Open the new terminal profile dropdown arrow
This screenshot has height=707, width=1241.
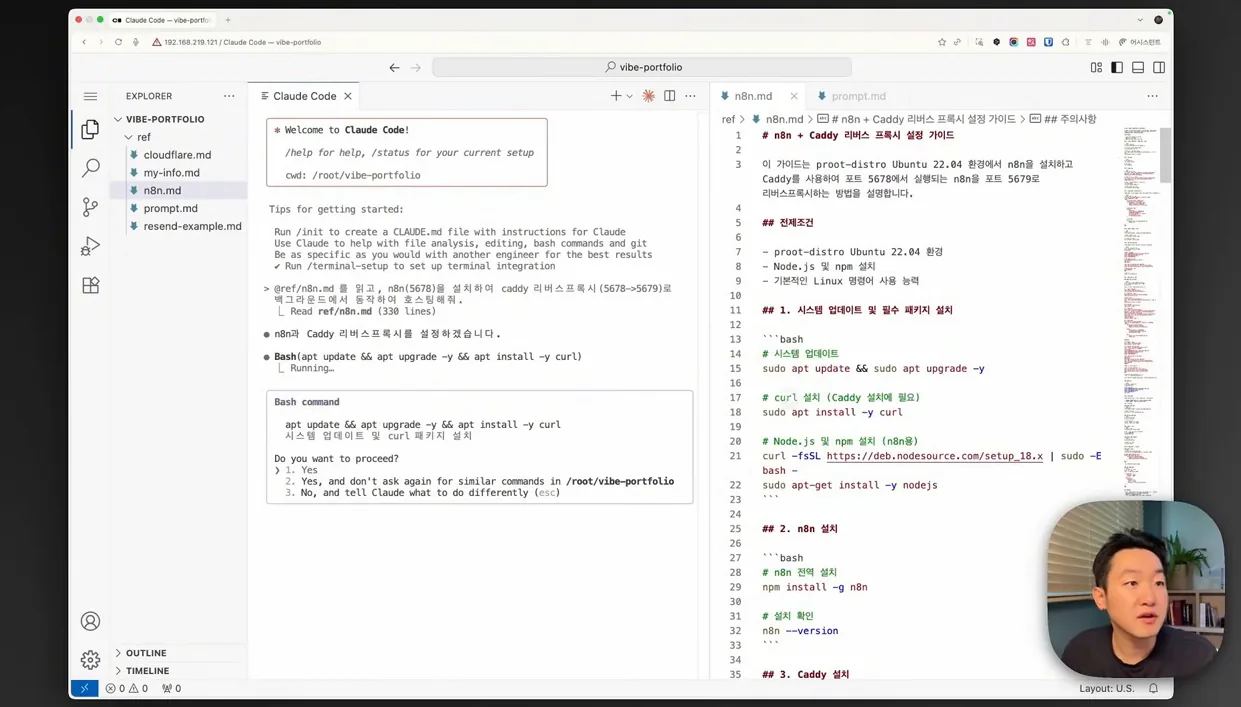point(629,96)
